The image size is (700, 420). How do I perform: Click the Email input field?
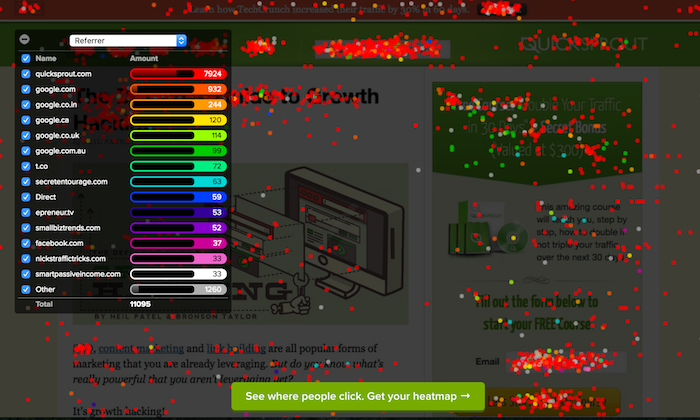566,362
